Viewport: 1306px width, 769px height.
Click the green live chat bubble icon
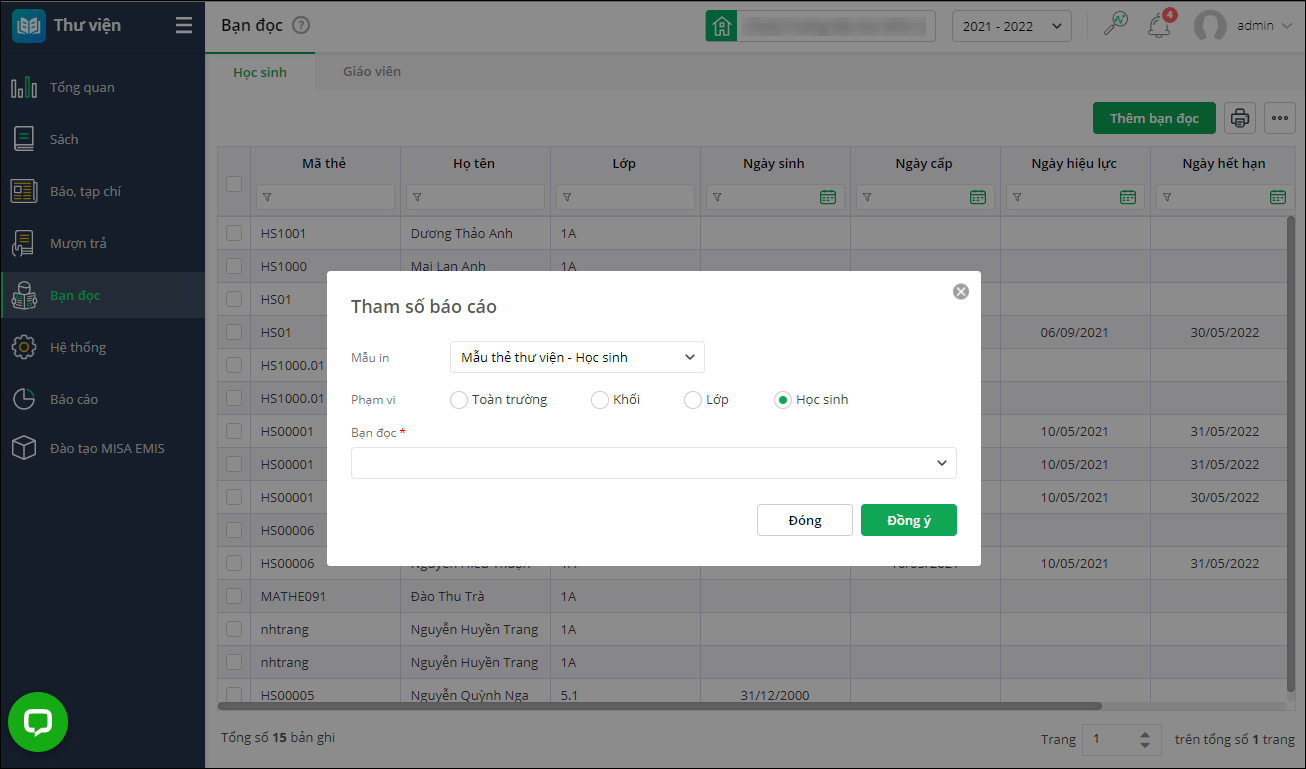(38, 722)
